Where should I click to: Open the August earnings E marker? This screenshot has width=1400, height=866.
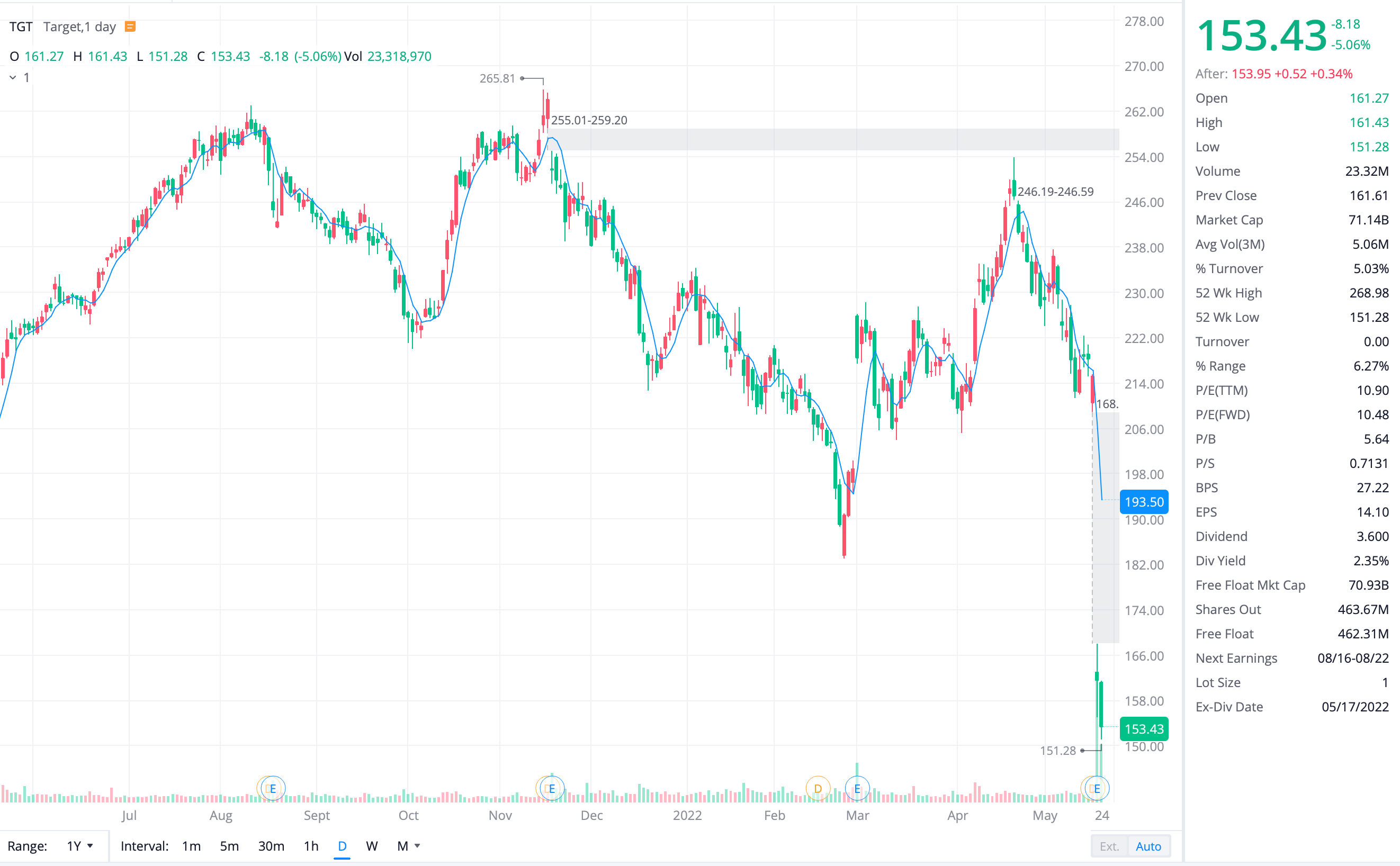pyautogui.click(x=272, y=789)
